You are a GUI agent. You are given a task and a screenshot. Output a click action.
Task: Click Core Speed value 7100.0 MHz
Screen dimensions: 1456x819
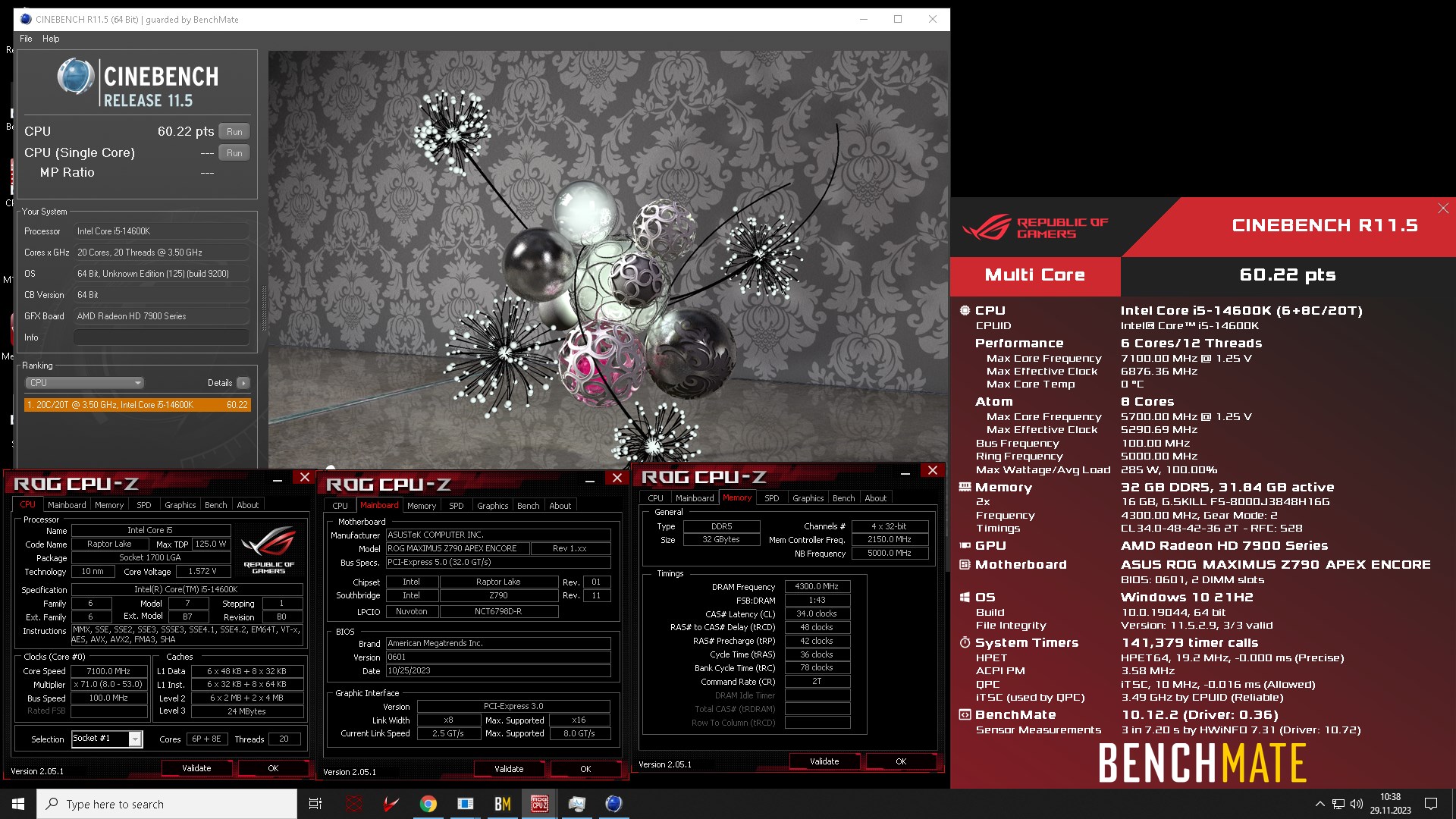(x=108, y=671)
